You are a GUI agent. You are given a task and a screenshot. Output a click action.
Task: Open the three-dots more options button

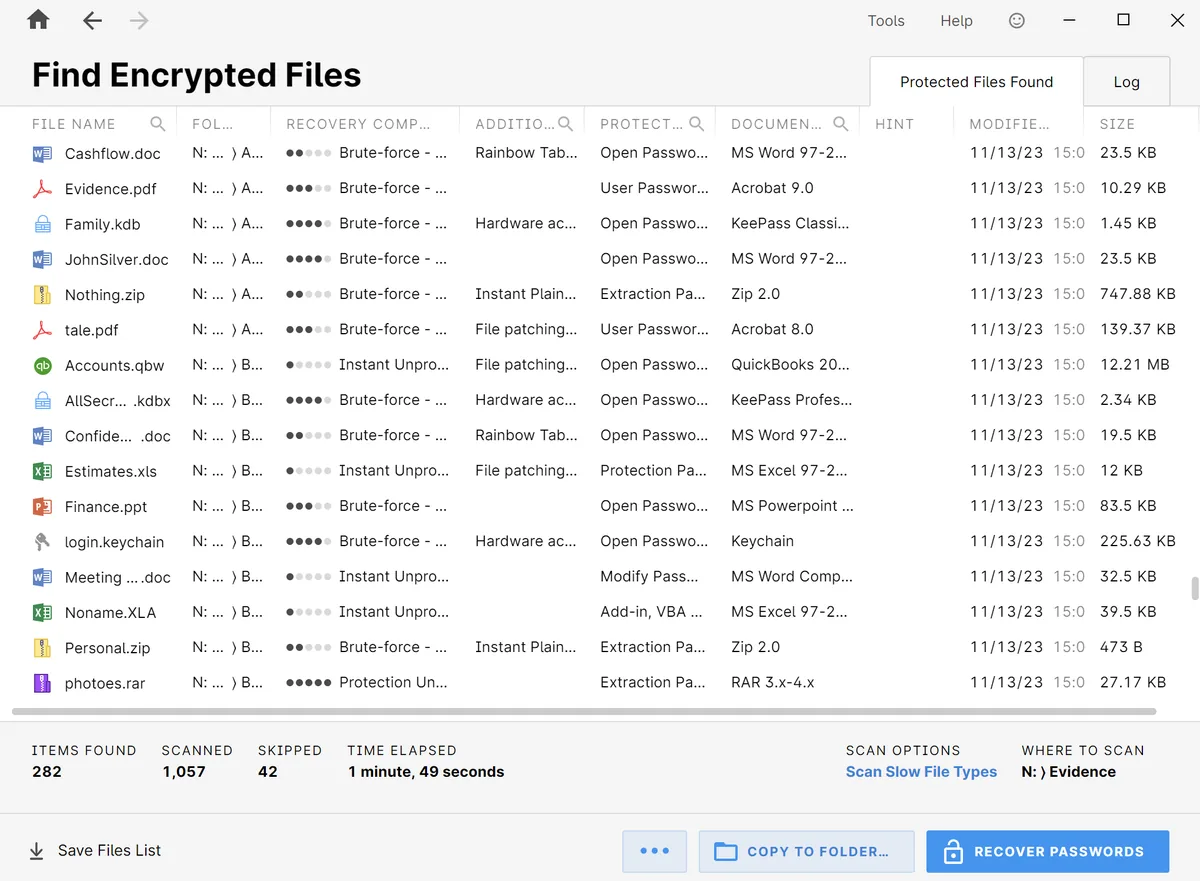pos(654,852)
